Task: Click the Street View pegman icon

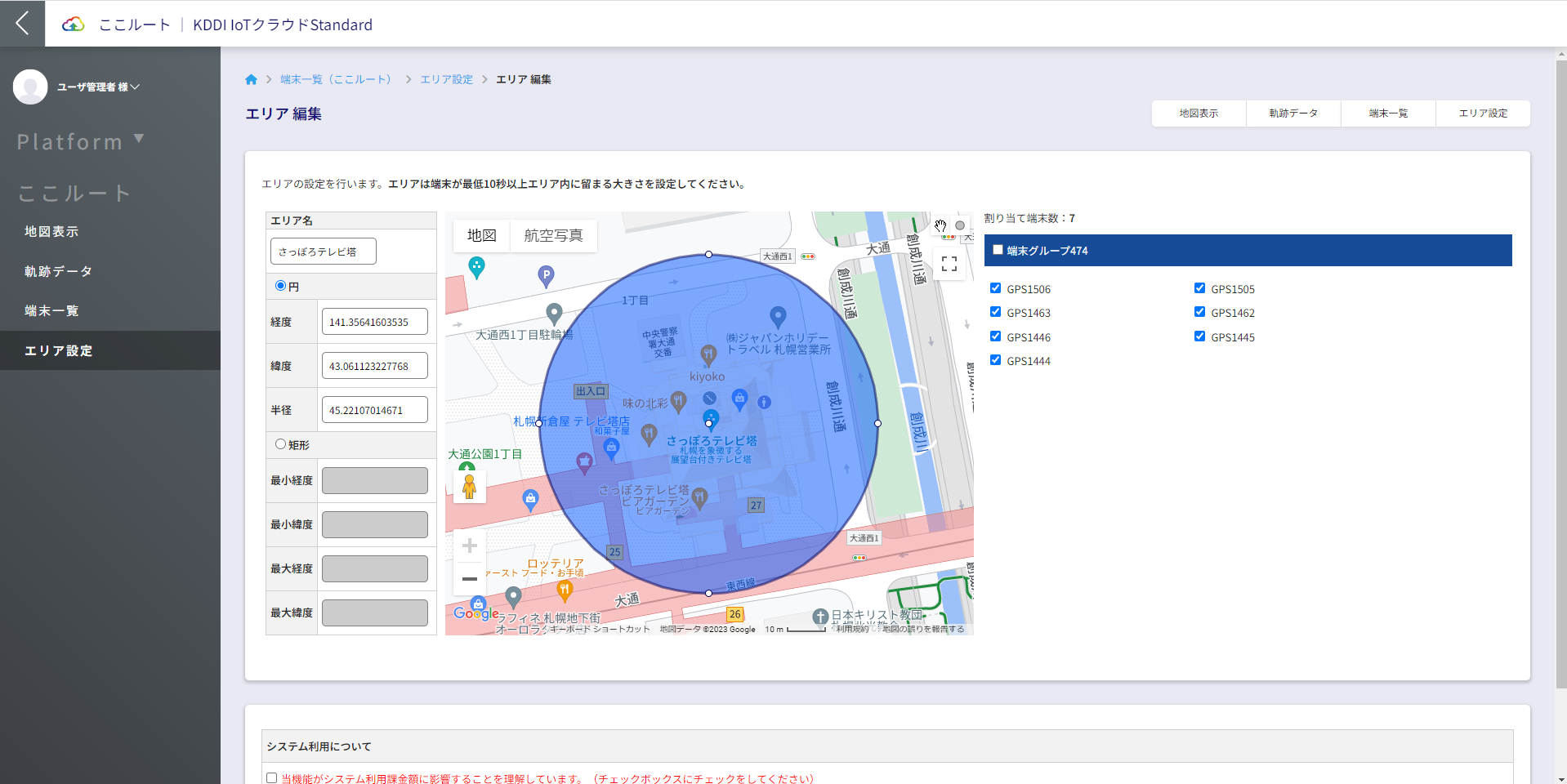Action: pos(469,486)
